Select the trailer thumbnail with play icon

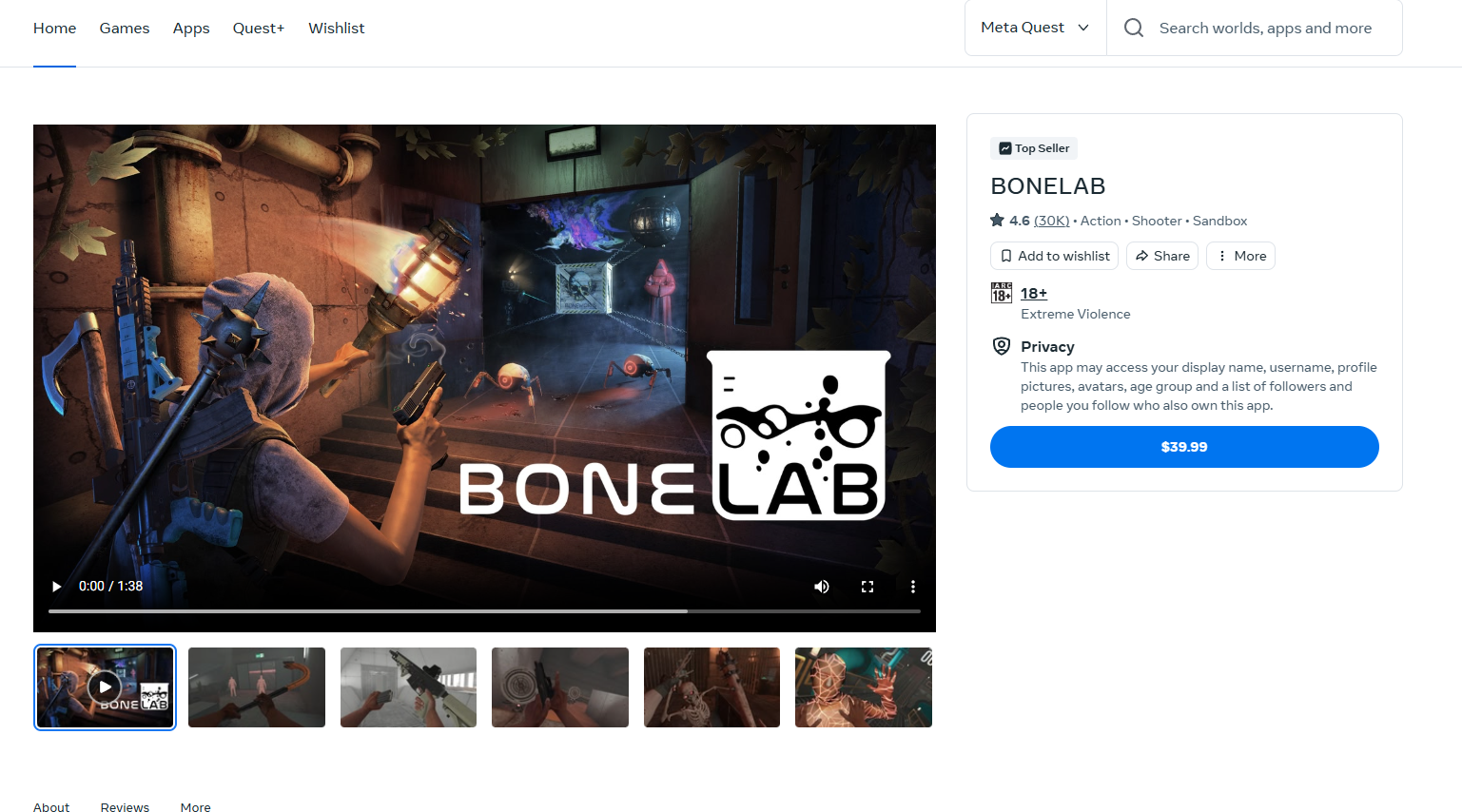click(x=105, y=687)
